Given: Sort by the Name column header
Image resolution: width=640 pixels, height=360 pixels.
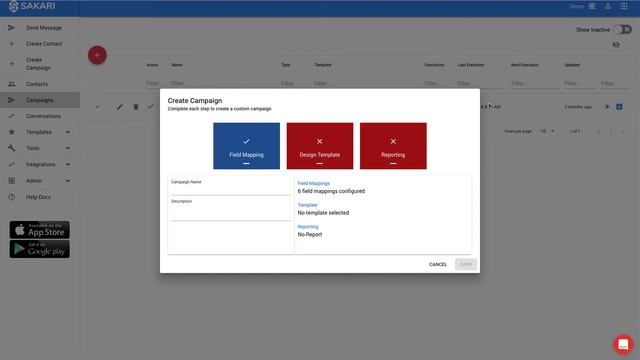Looking at the screenshot, I should tap(177, 65).
